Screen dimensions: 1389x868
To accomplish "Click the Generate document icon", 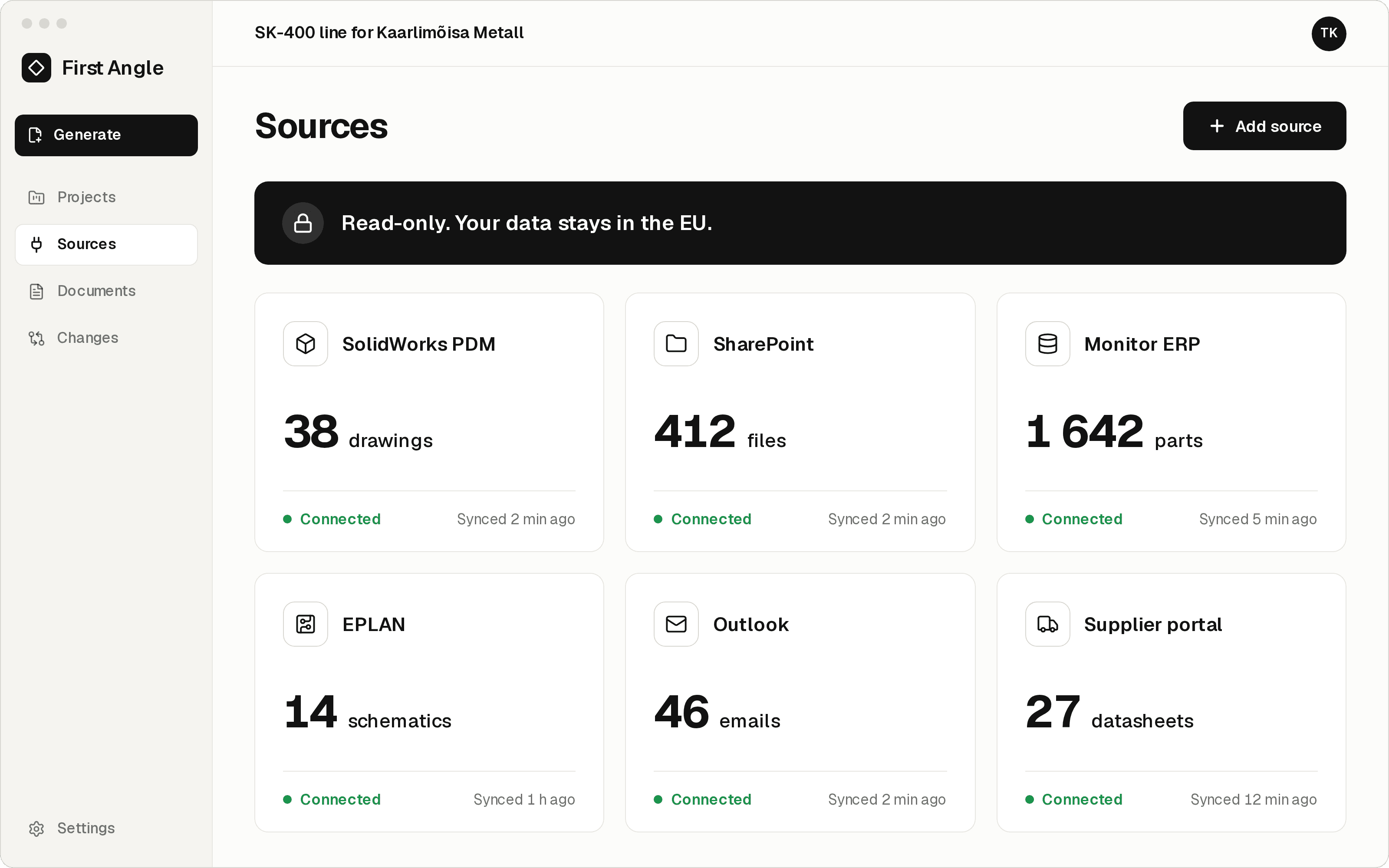I will 36,135.
